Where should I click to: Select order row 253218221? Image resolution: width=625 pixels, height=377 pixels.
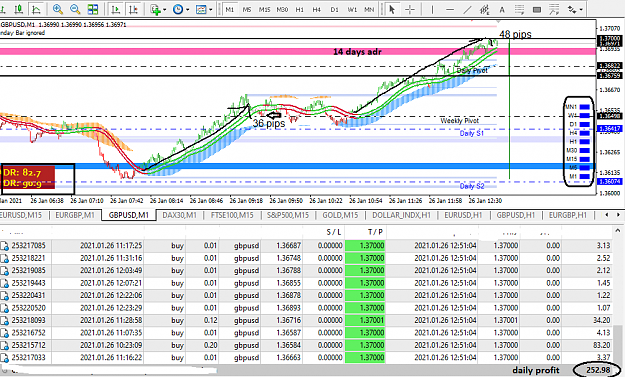click(x=306, y=258)
